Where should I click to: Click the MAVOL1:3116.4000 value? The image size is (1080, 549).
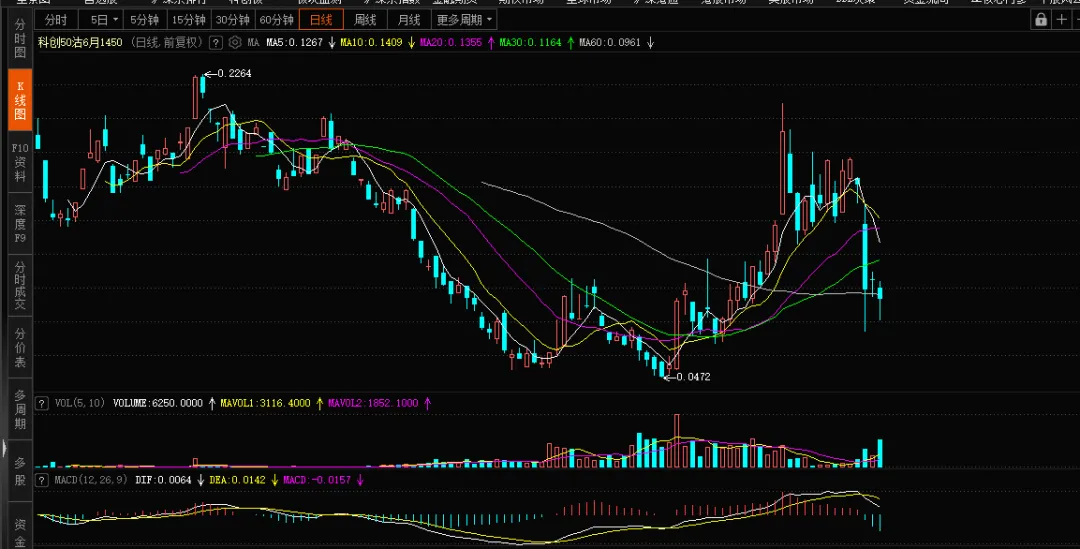click(x=265, y=403)
